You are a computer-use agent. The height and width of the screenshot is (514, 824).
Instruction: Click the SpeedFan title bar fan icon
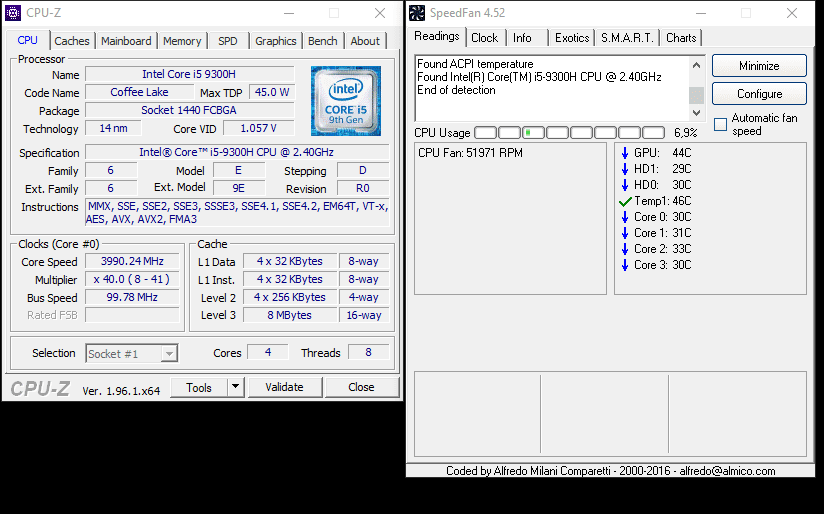[x=417, y=13]
